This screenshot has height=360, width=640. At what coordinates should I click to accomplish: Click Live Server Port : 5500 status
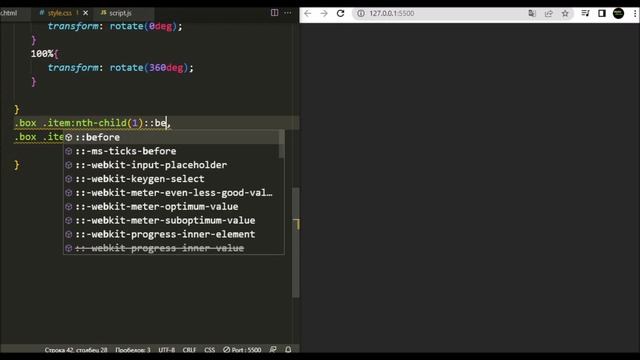(242, 350)
